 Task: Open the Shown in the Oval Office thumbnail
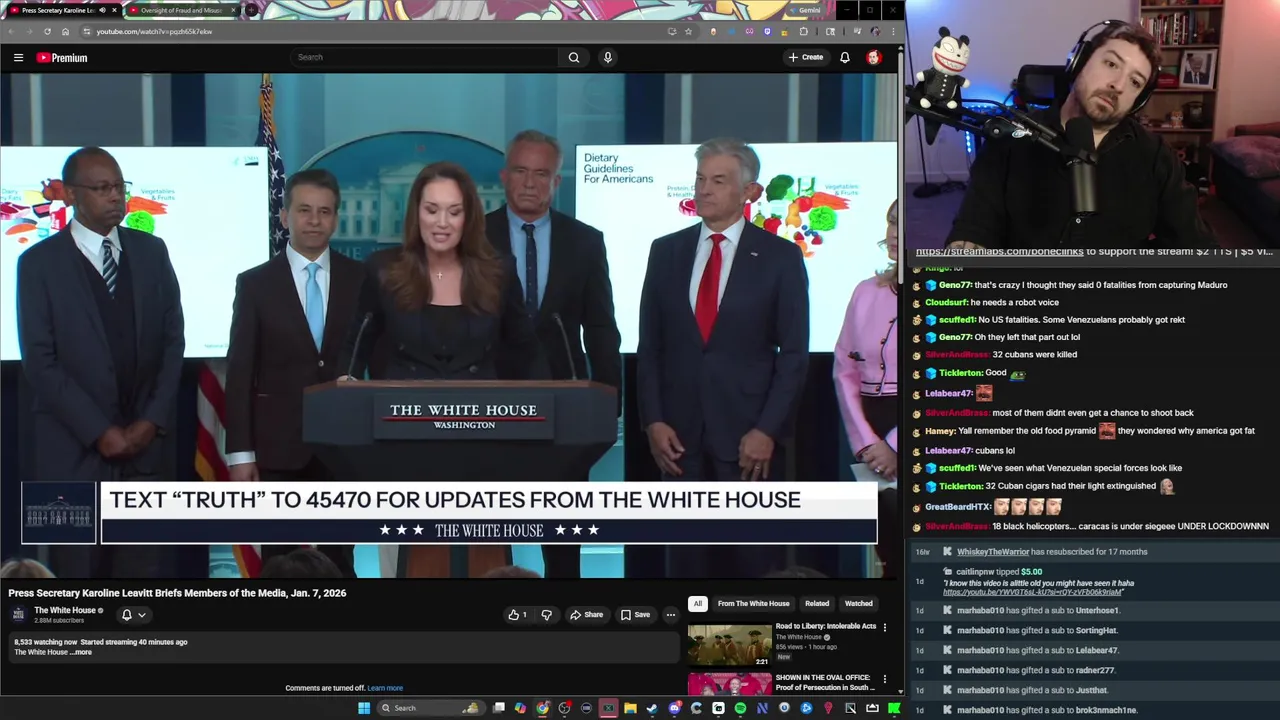pyautogui.click(x=730, y=684)
